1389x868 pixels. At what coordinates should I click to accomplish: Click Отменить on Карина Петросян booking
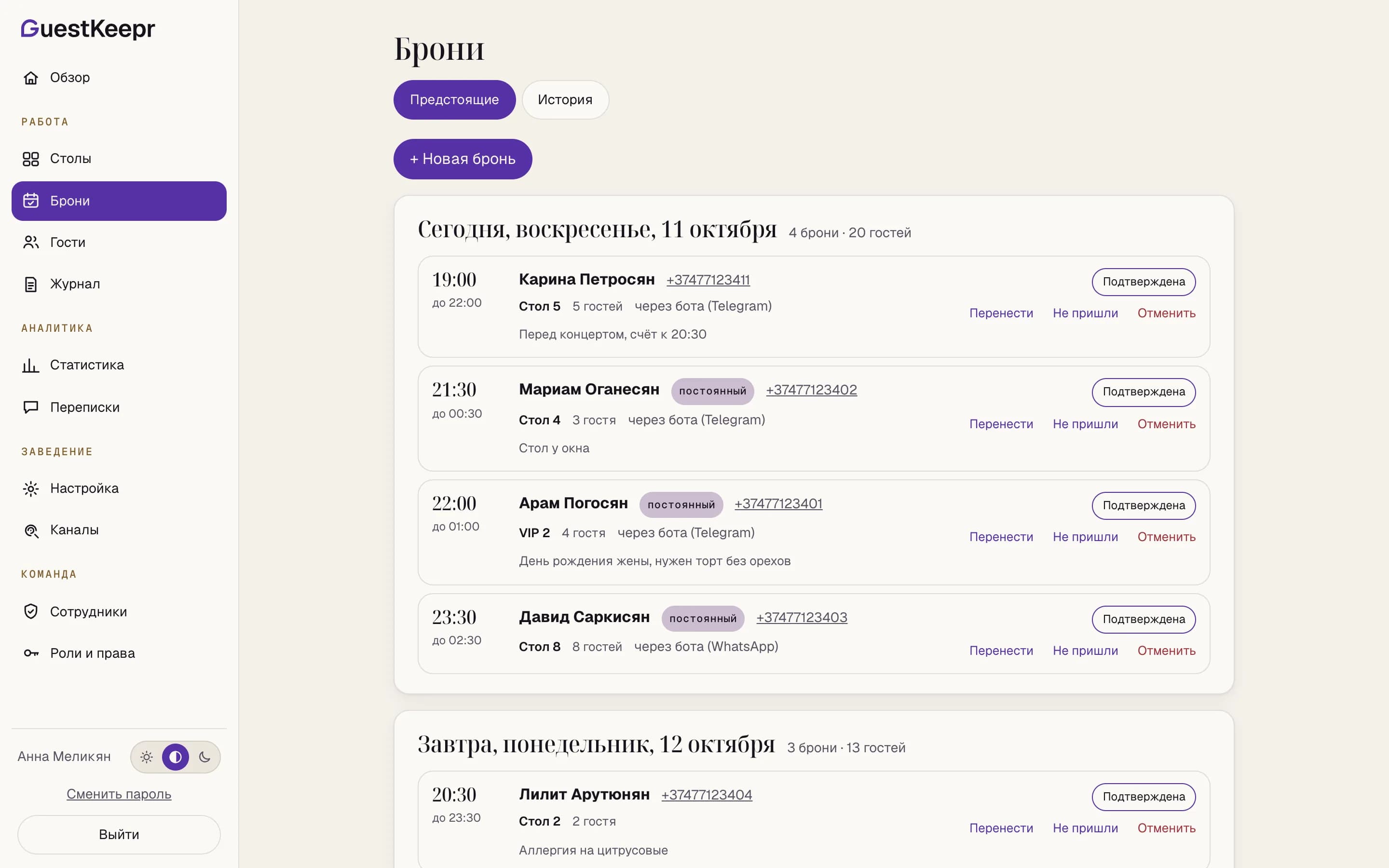[x=1166, y=313]
